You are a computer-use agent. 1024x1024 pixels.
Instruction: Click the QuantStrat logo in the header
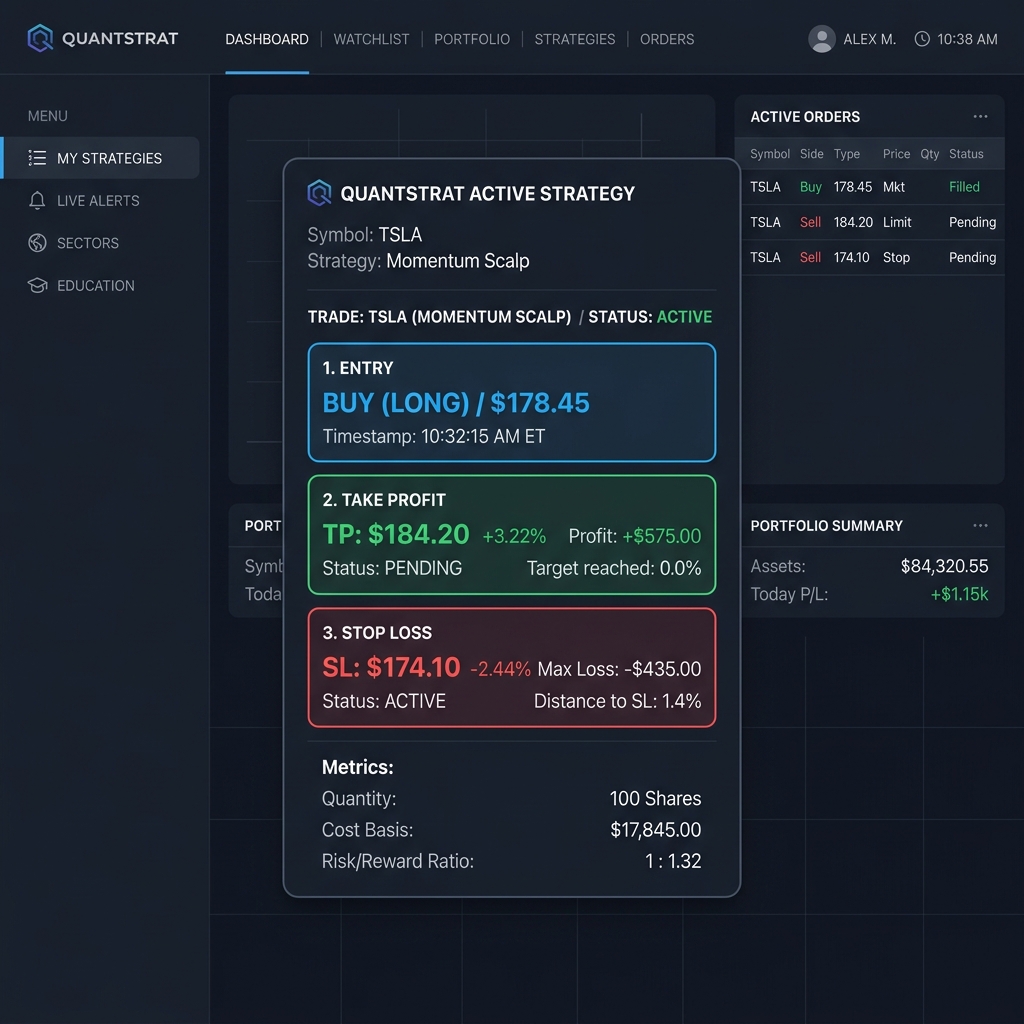click(x=103, y=39)
